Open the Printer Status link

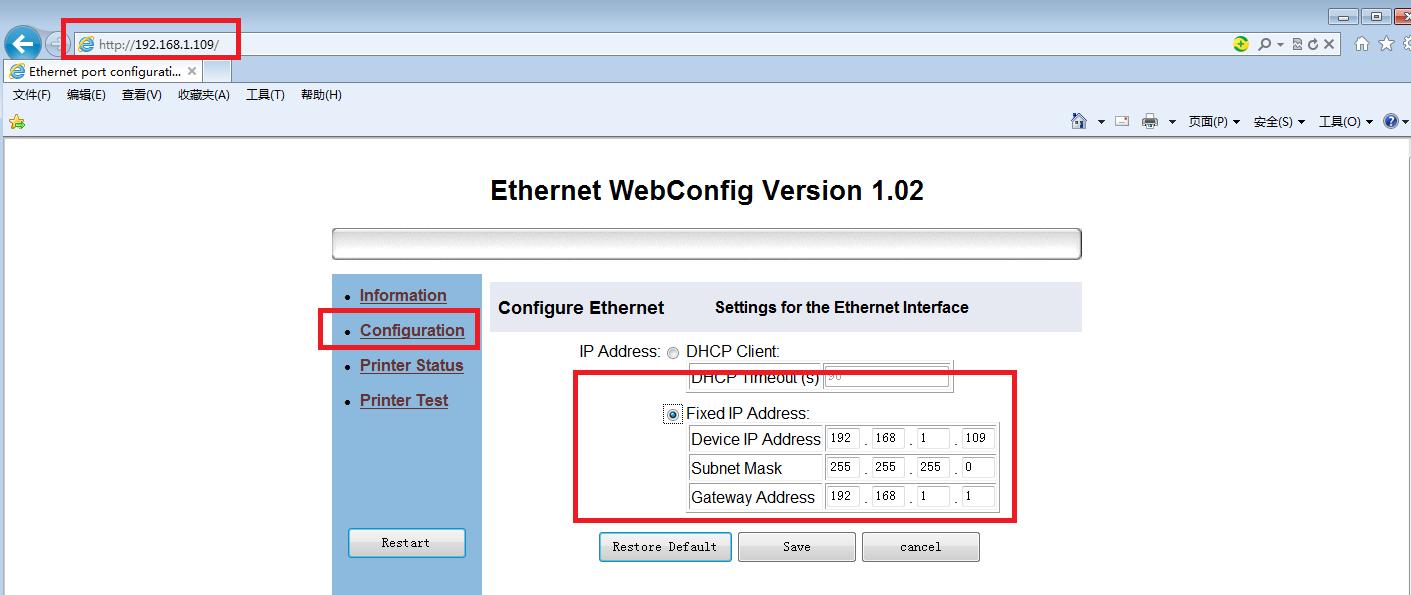pyautogui.click(x=411, y=365)
